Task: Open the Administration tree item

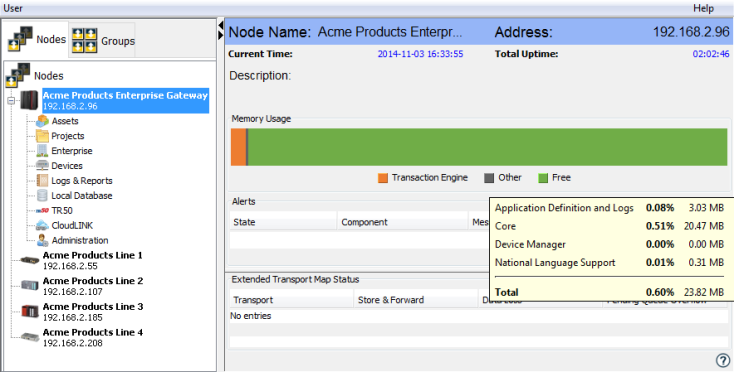Action: point(80,241)
